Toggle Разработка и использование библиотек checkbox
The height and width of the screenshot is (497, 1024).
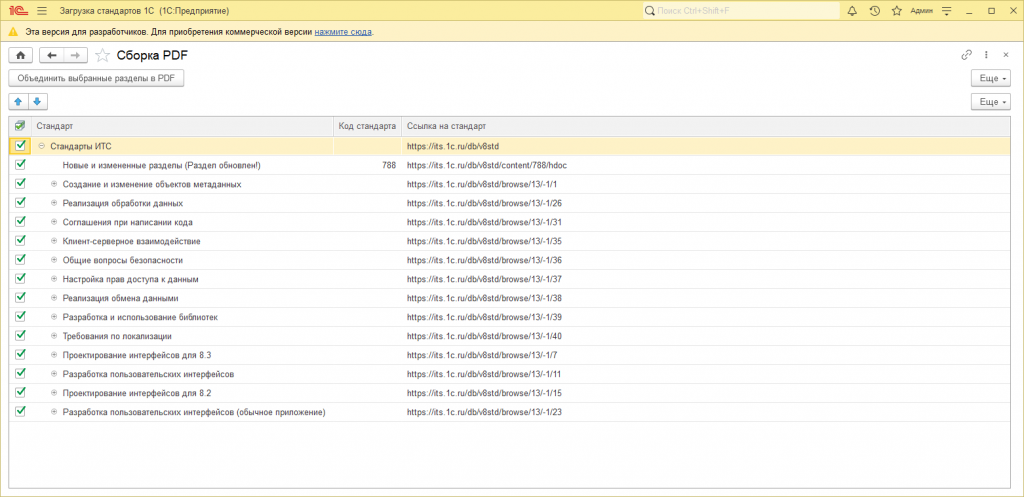tap(20, 316)
